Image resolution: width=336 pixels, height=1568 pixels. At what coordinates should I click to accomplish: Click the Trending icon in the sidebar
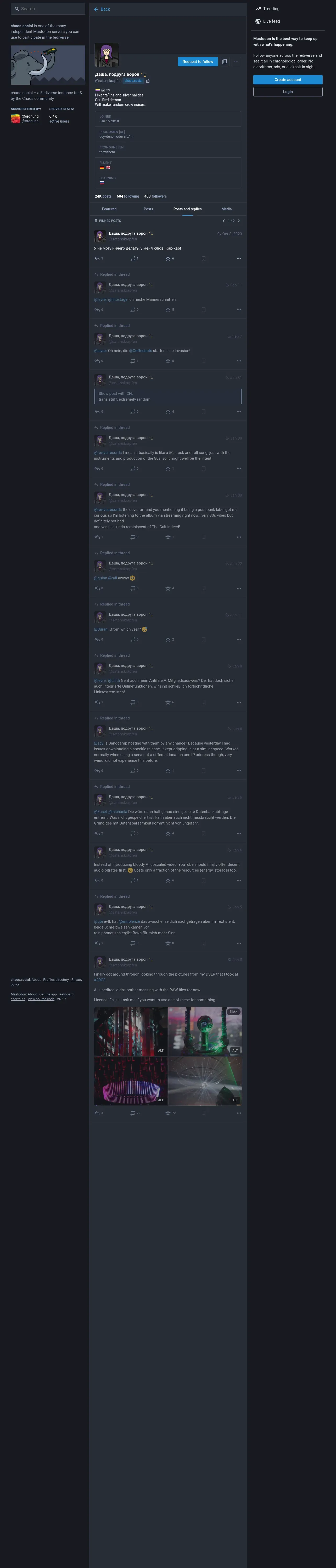point(258,9)
